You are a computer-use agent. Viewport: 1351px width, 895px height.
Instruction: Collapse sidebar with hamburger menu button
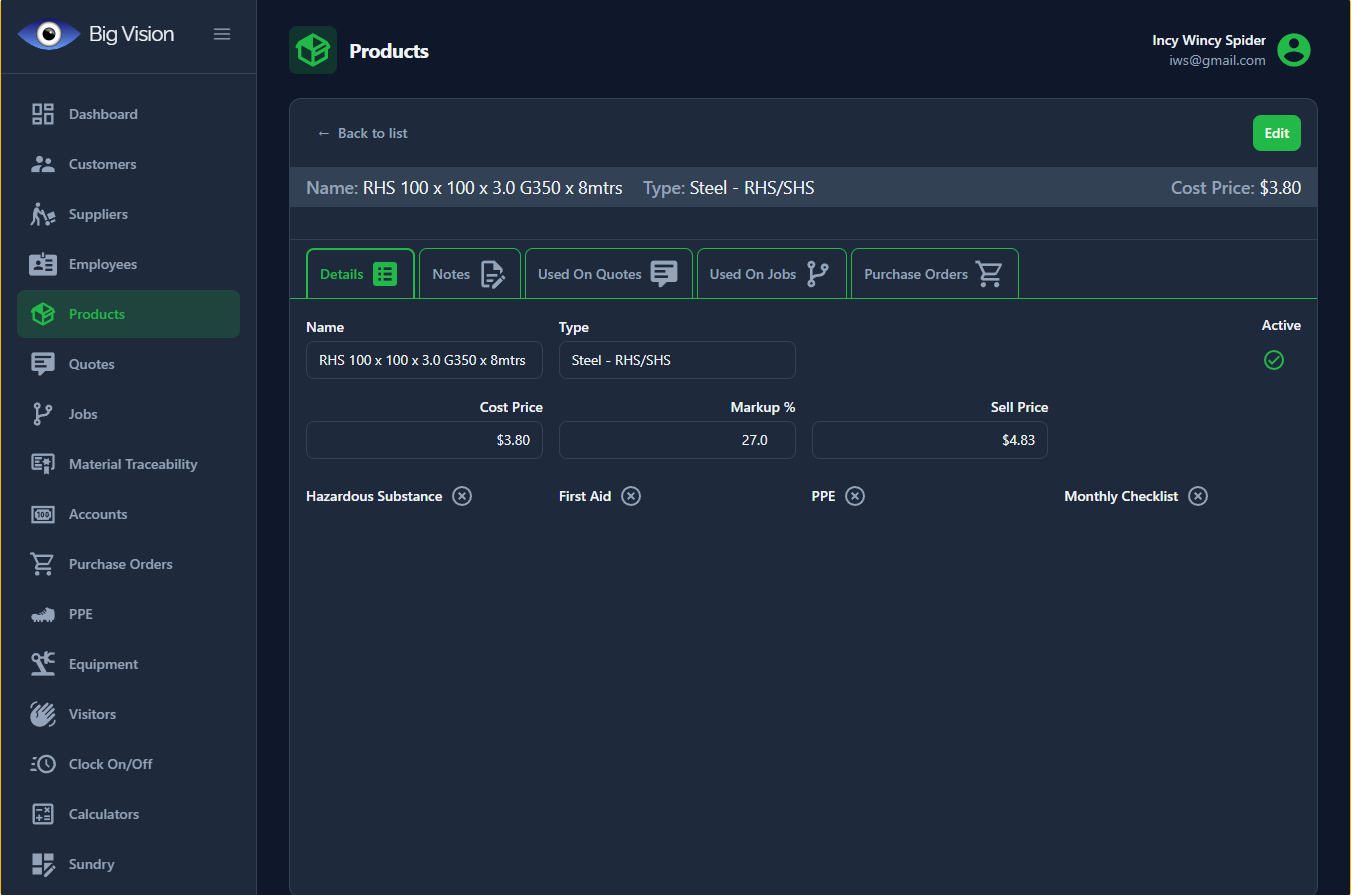222,34
